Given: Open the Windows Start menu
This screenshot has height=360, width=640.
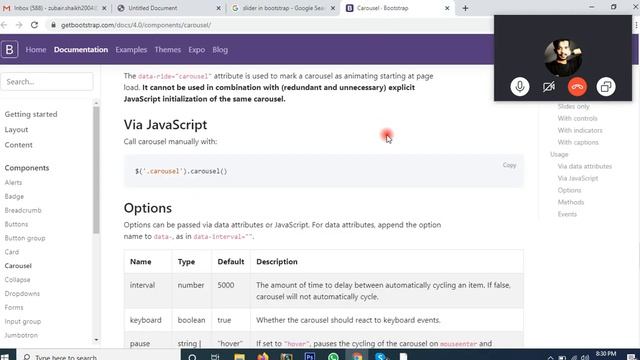Looking at the screenshot, I should (x=5, y=357).
